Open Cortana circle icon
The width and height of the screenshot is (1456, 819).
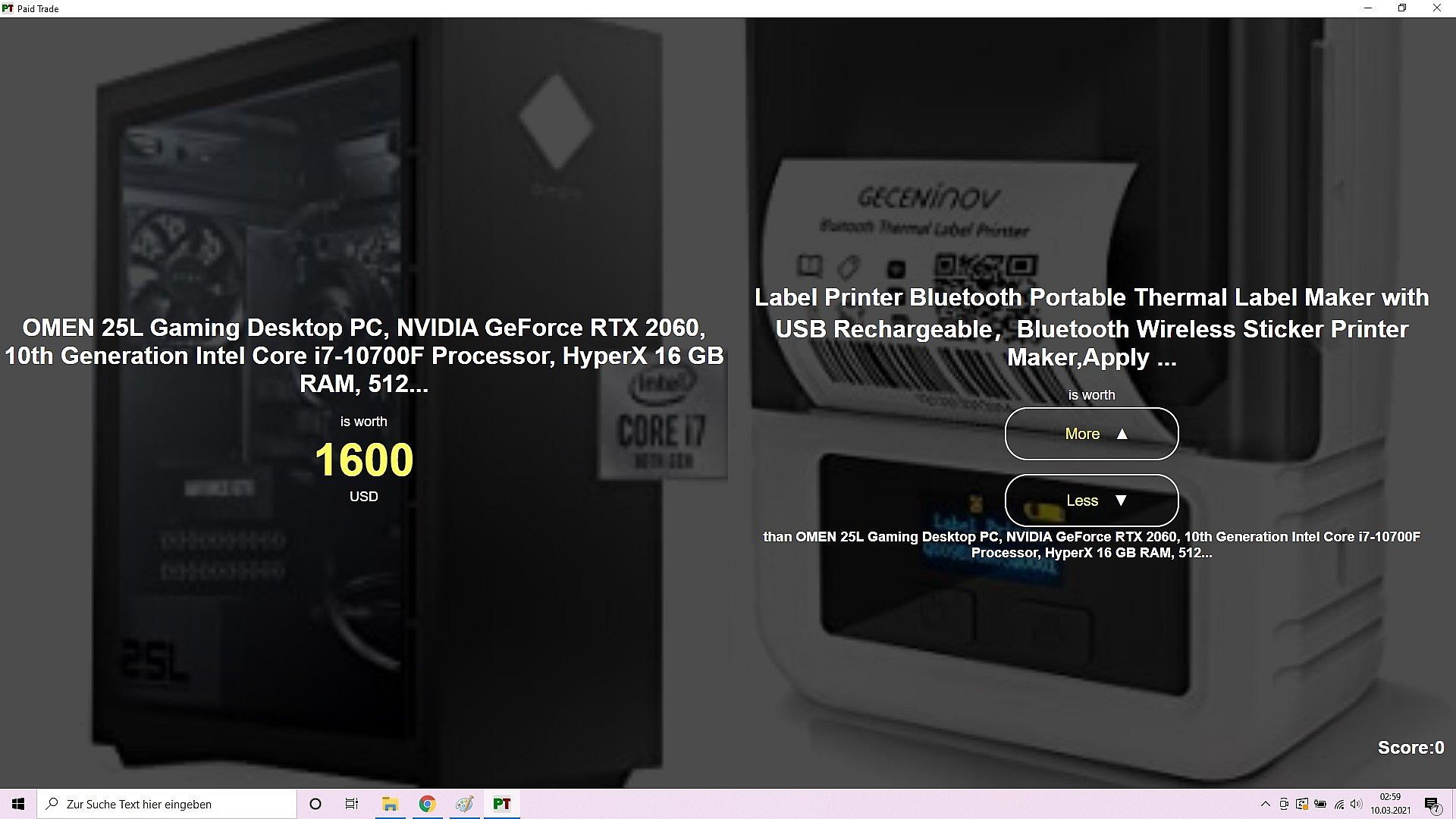(315, 804)
